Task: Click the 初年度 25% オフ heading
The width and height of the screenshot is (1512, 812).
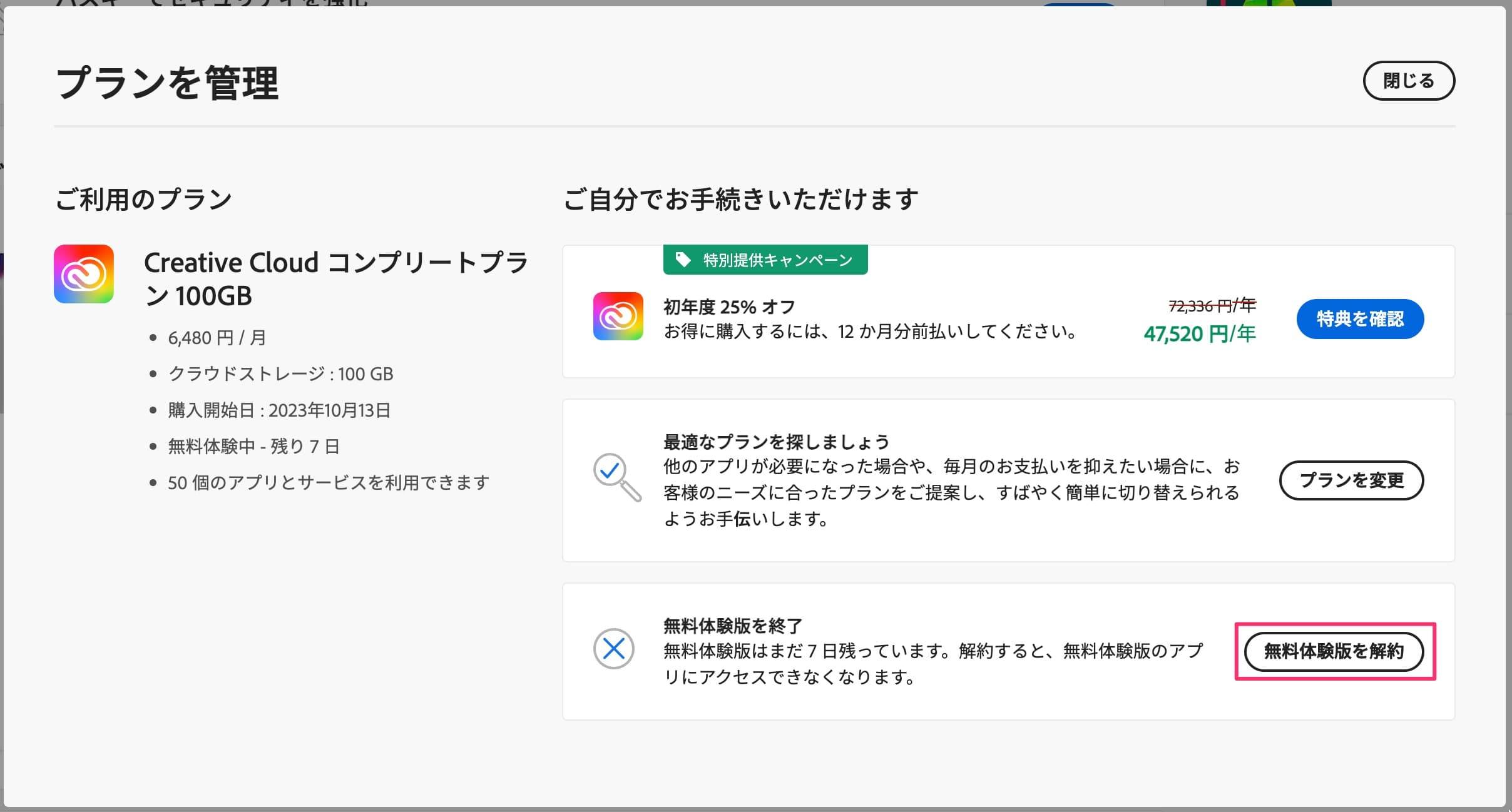Action: (x=729, y=307)
